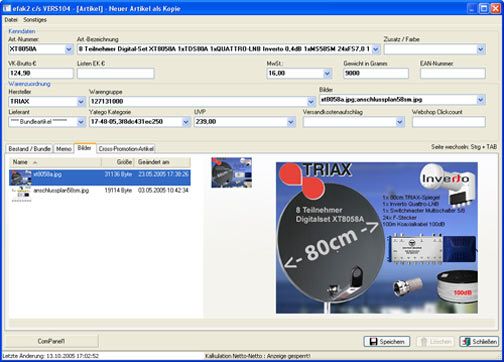Sort file list by Größe column header

point(118,162)
